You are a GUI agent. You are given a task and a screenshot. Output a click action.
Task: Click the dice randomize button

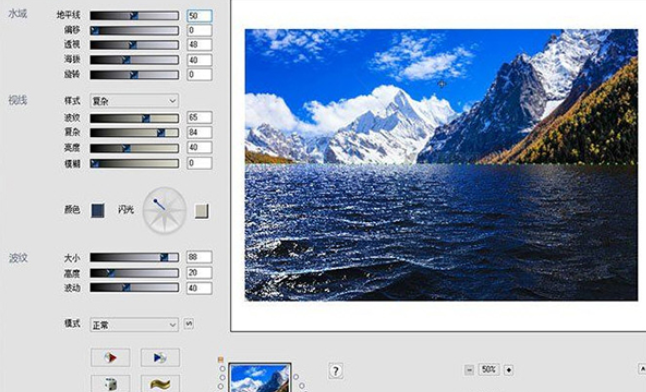[110, 383]
